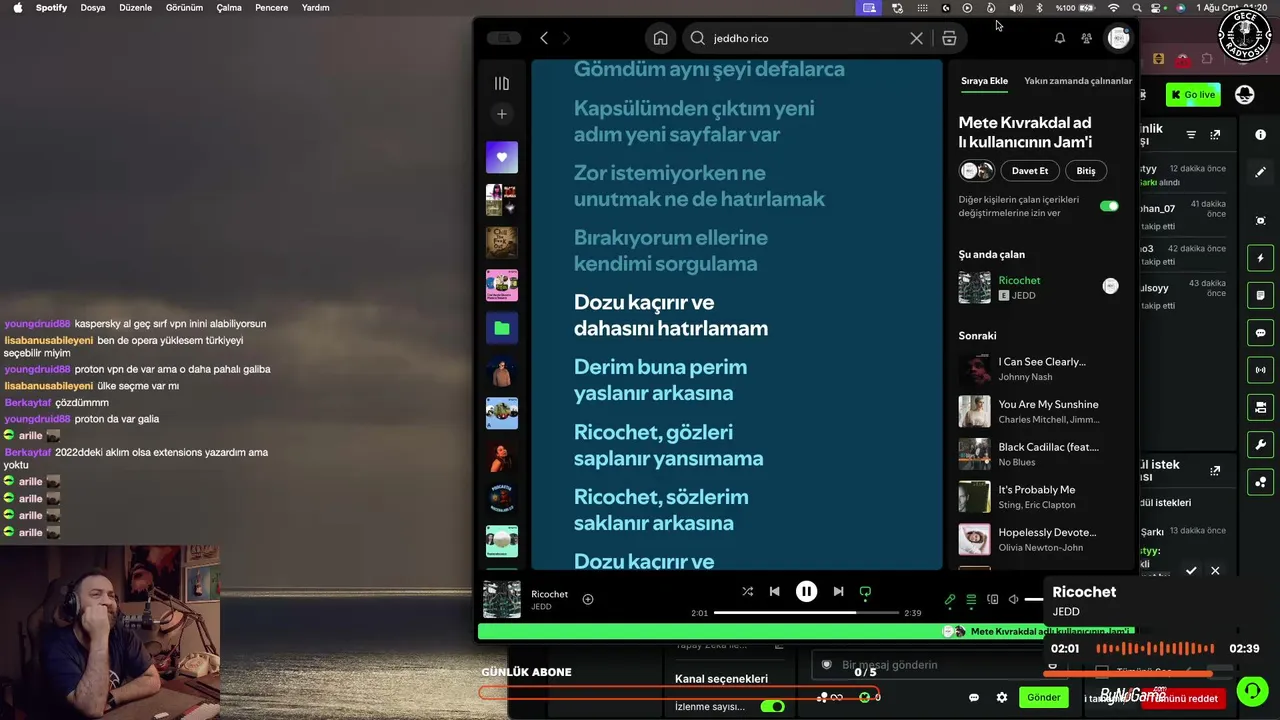Switch to Sıraya Ekle tab
The width and height of the screenshot is (1280, 720).
click(x=984, y=81)
